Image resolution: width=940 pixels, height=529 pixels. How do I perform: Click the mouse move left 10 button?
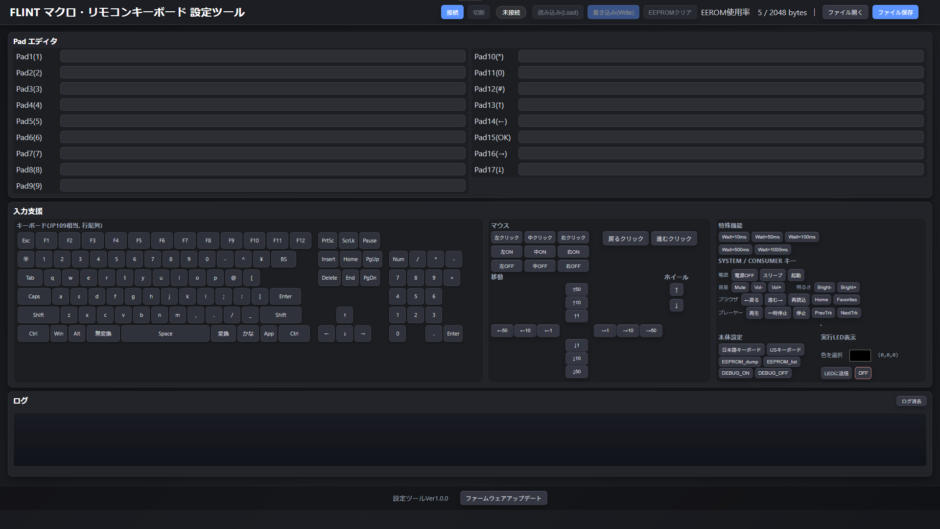(525, 331)
